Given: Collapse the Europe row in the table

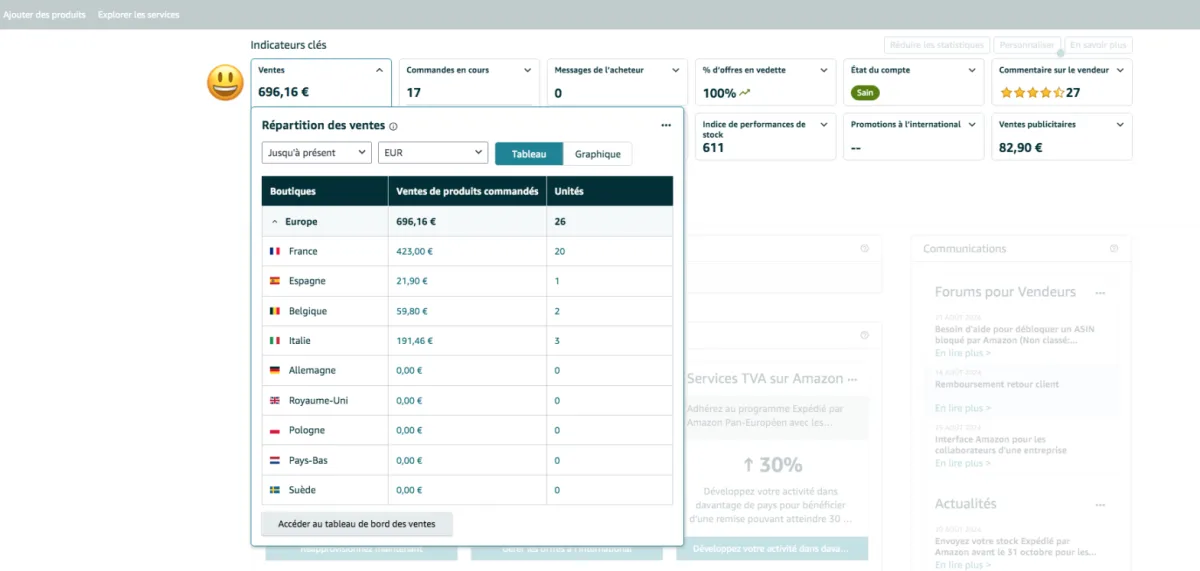Looking at the screenshot, I should 275,222.
